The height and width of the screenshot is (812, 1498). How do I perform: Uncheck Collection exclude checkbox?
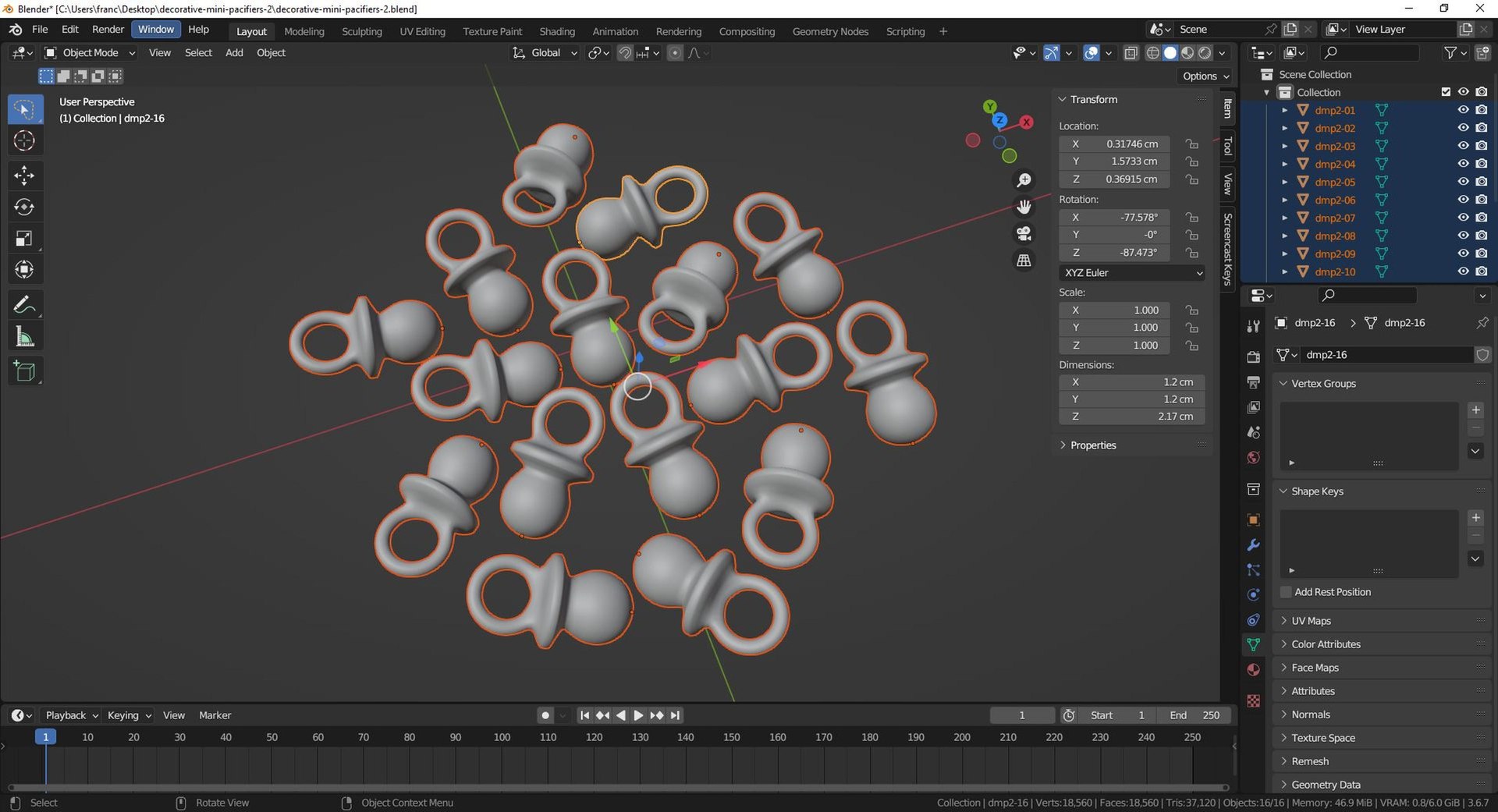1446,92
